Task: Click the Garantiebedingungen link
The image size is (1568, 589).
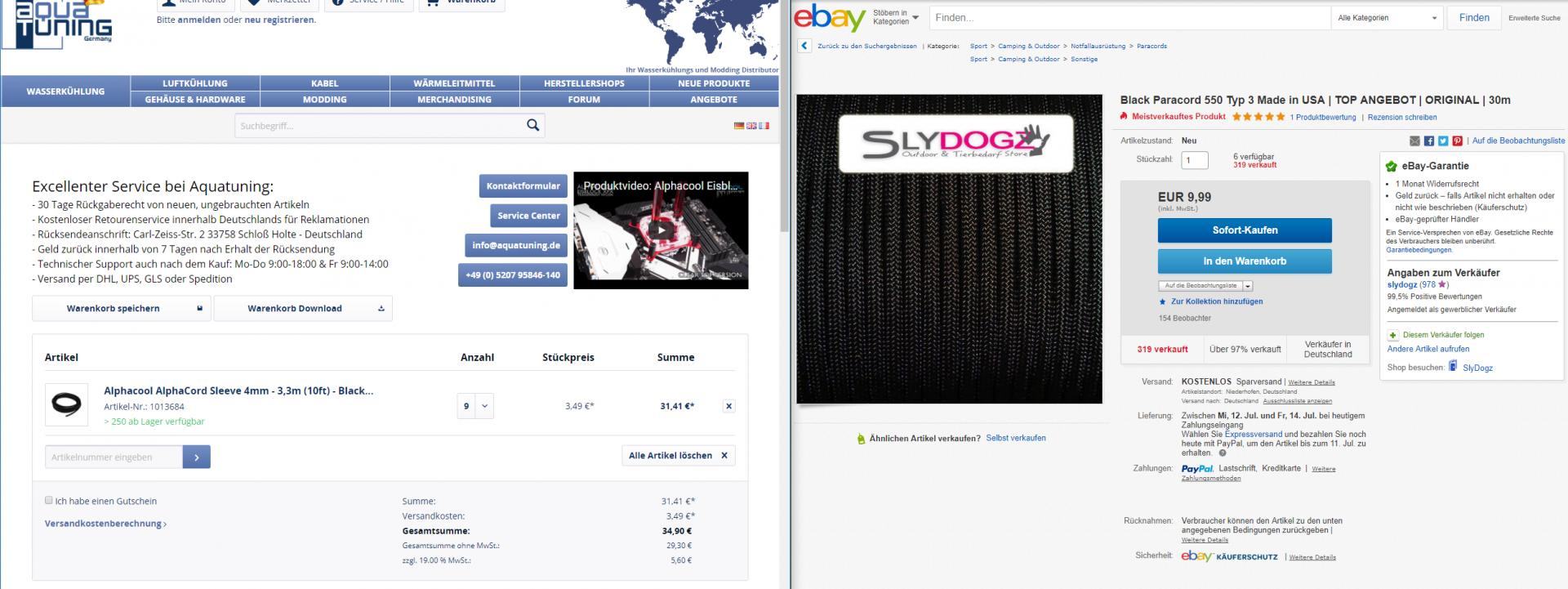Action: [x=1419, y=250]
